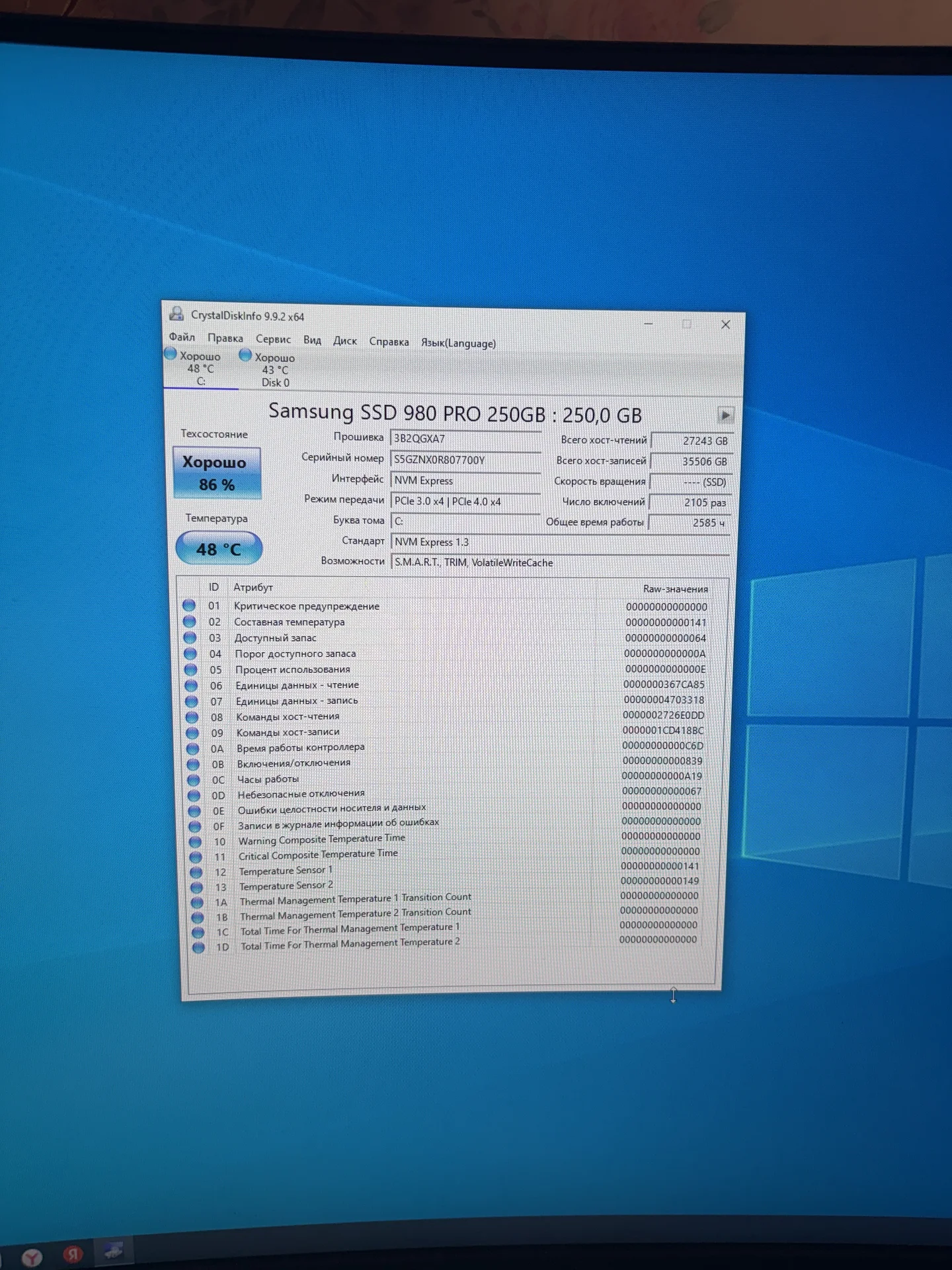Image resolution: width=952 pixels, height=1270 pixels.
Task: Open the Справка menu
Action: click(x=389, y=341)
